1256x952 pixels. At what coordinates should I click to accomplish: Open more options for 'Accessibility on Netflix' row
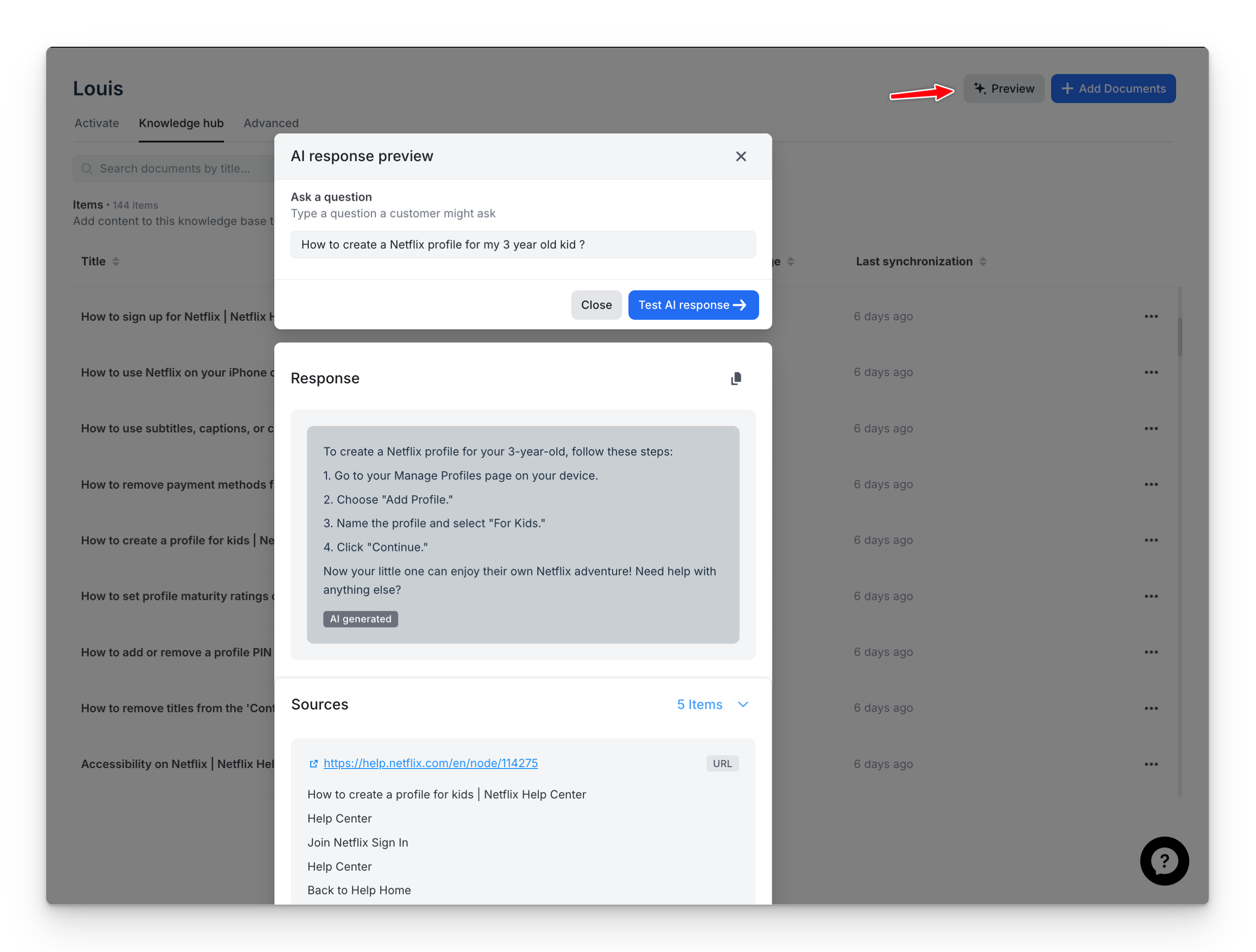[x=1150, y=764]
